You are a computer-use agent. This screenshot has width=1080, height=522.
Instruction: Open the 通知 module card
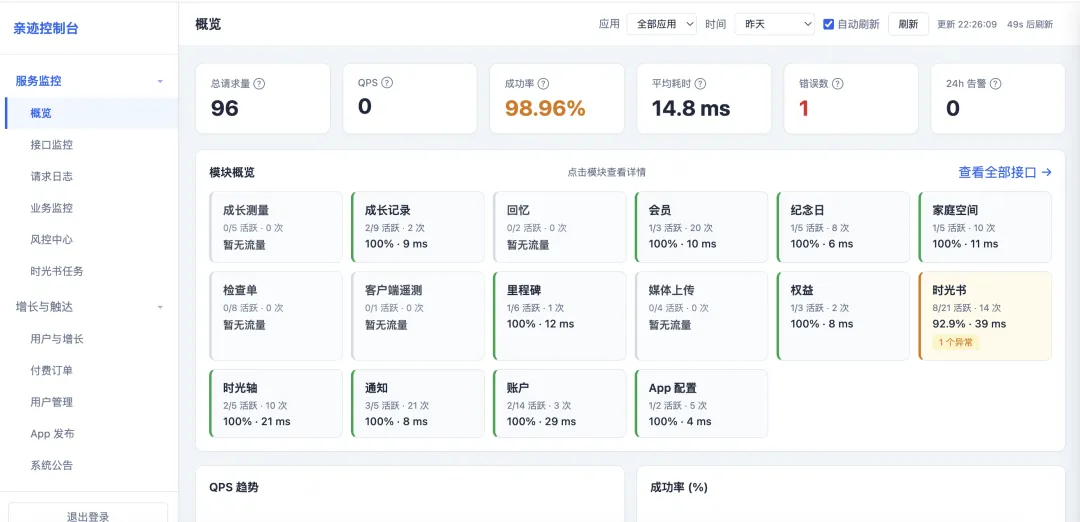tap(417, 404)
